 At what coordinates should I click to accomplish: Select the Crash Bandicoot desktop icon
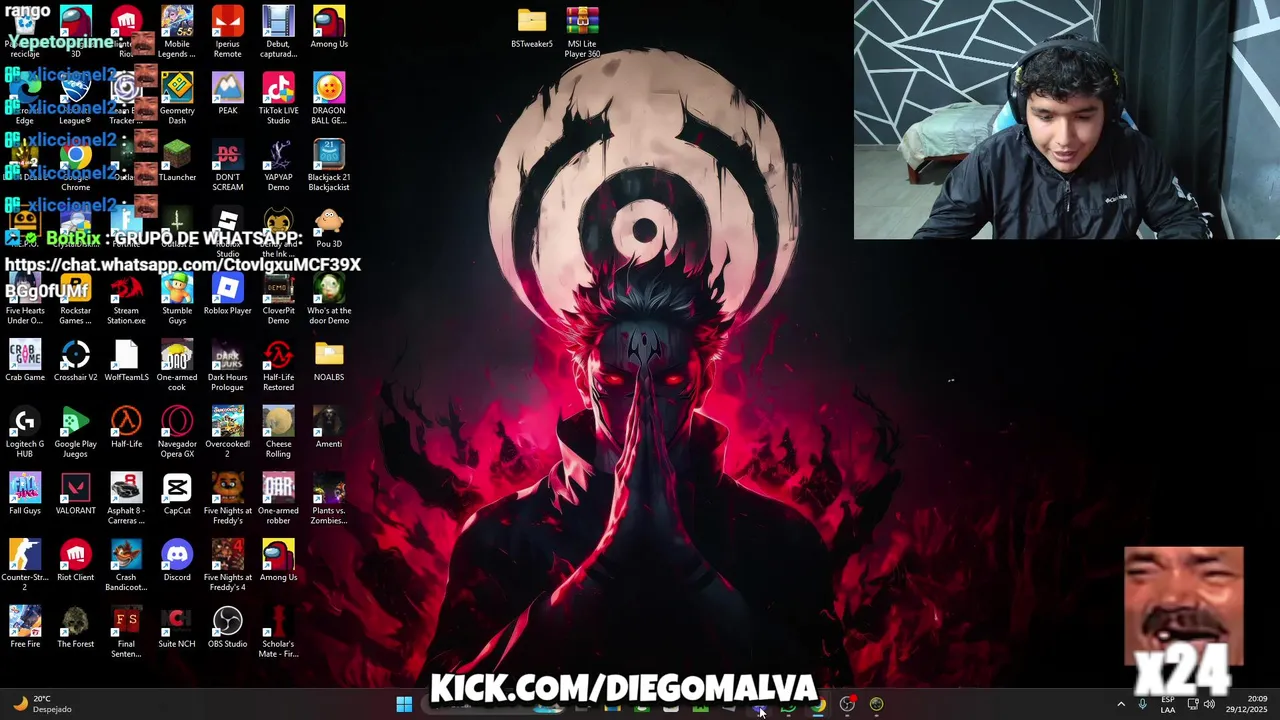(x=126, y=565)
